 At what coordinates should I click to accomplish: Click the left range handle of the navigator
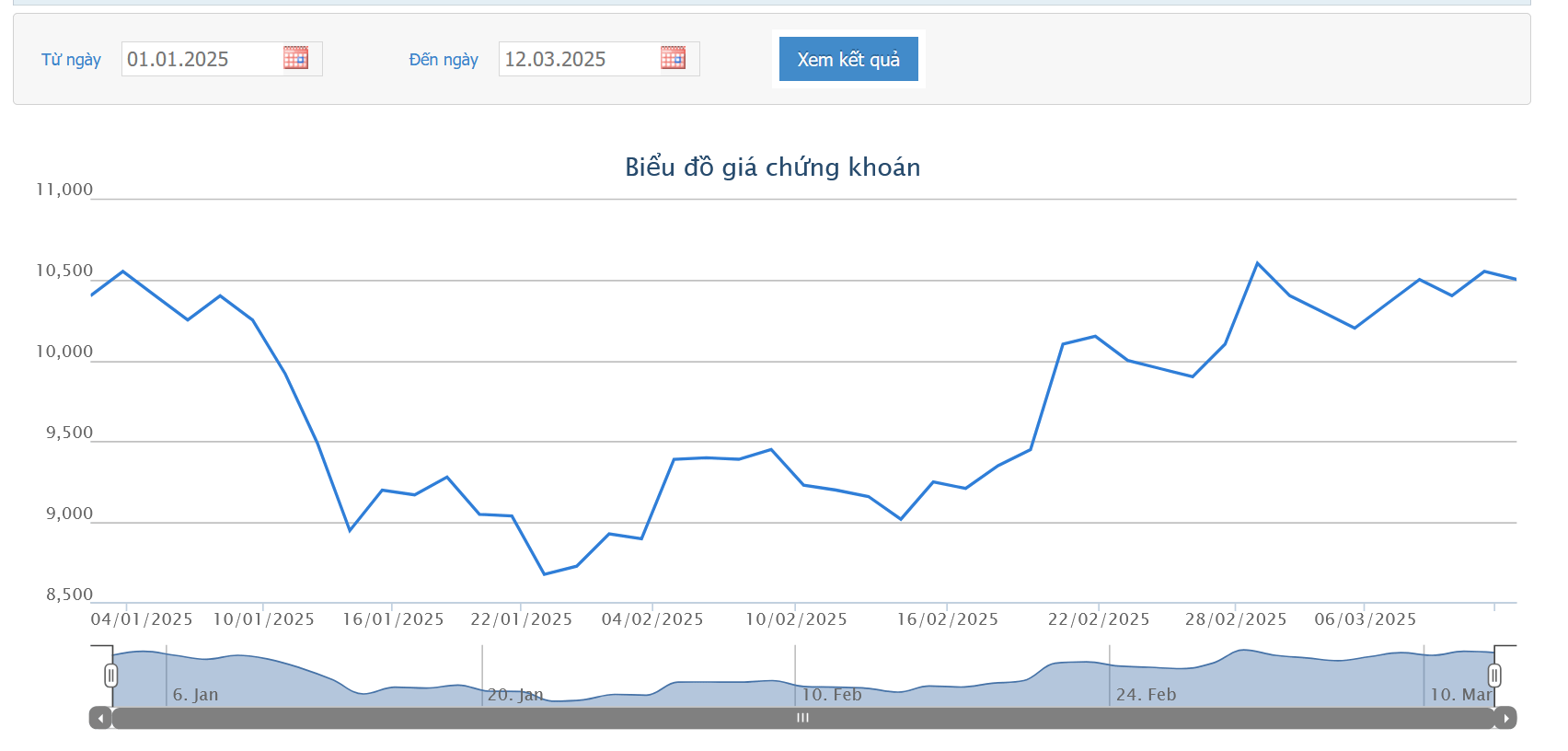click(x=111, y=676)
